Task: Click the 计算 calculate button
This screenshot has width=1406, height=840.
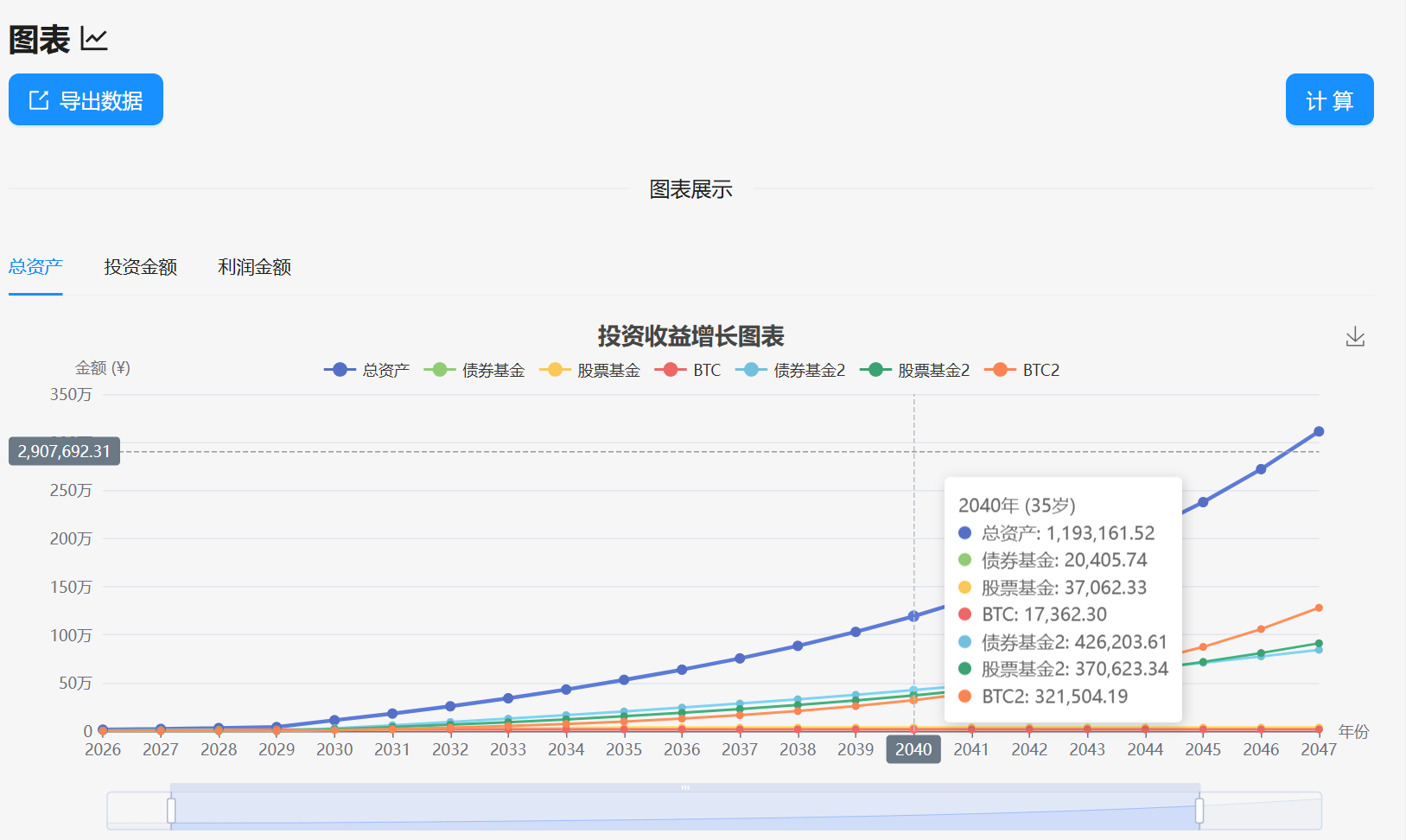Action: [x=1329, y=99]
